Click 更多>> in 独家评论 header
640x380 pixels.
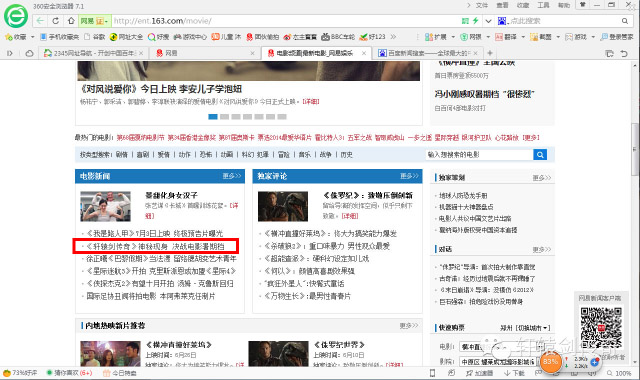pos(409,176)
